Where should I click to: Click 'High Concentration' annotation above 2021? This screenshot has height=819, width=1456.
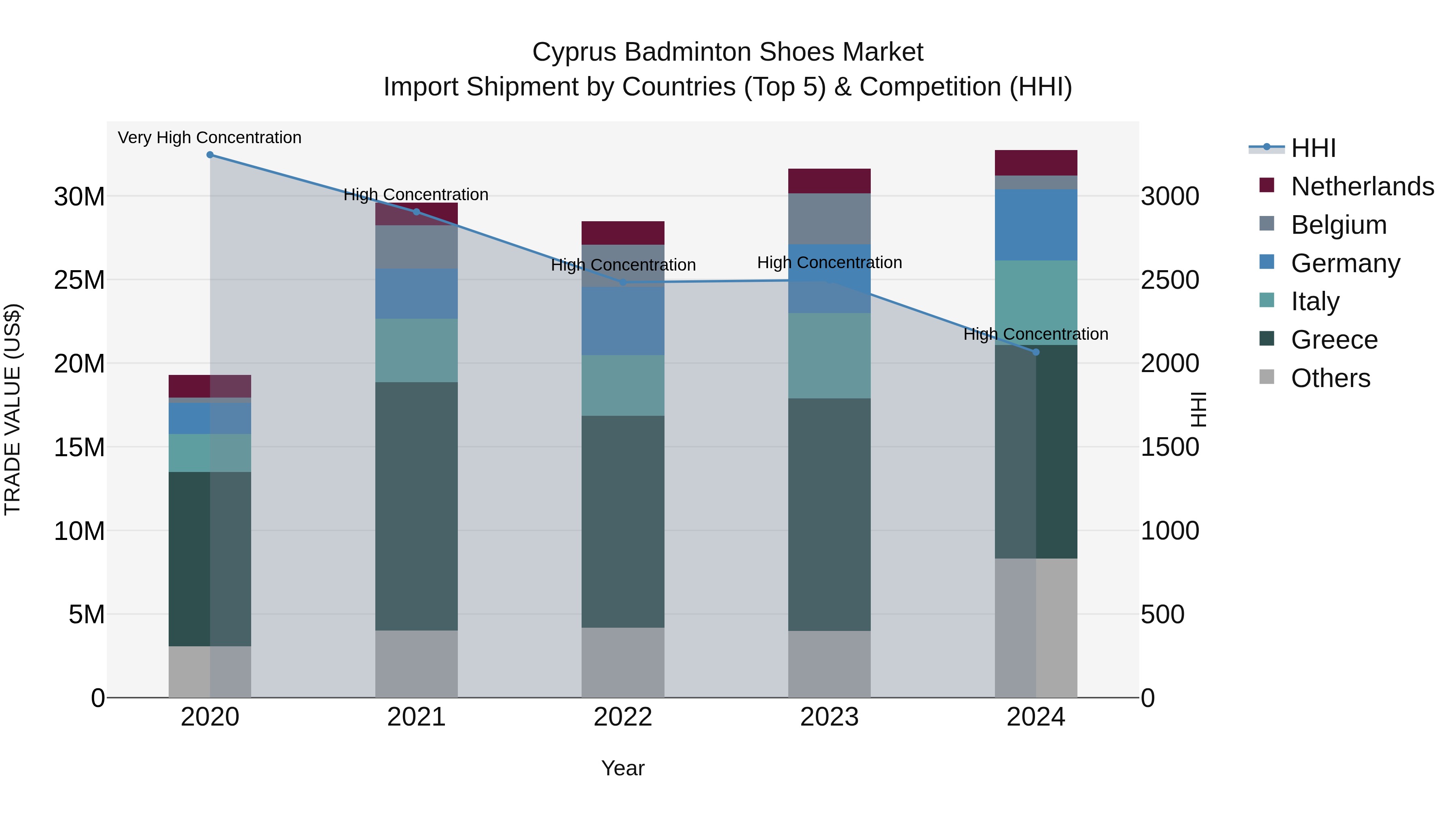(416, 195)
